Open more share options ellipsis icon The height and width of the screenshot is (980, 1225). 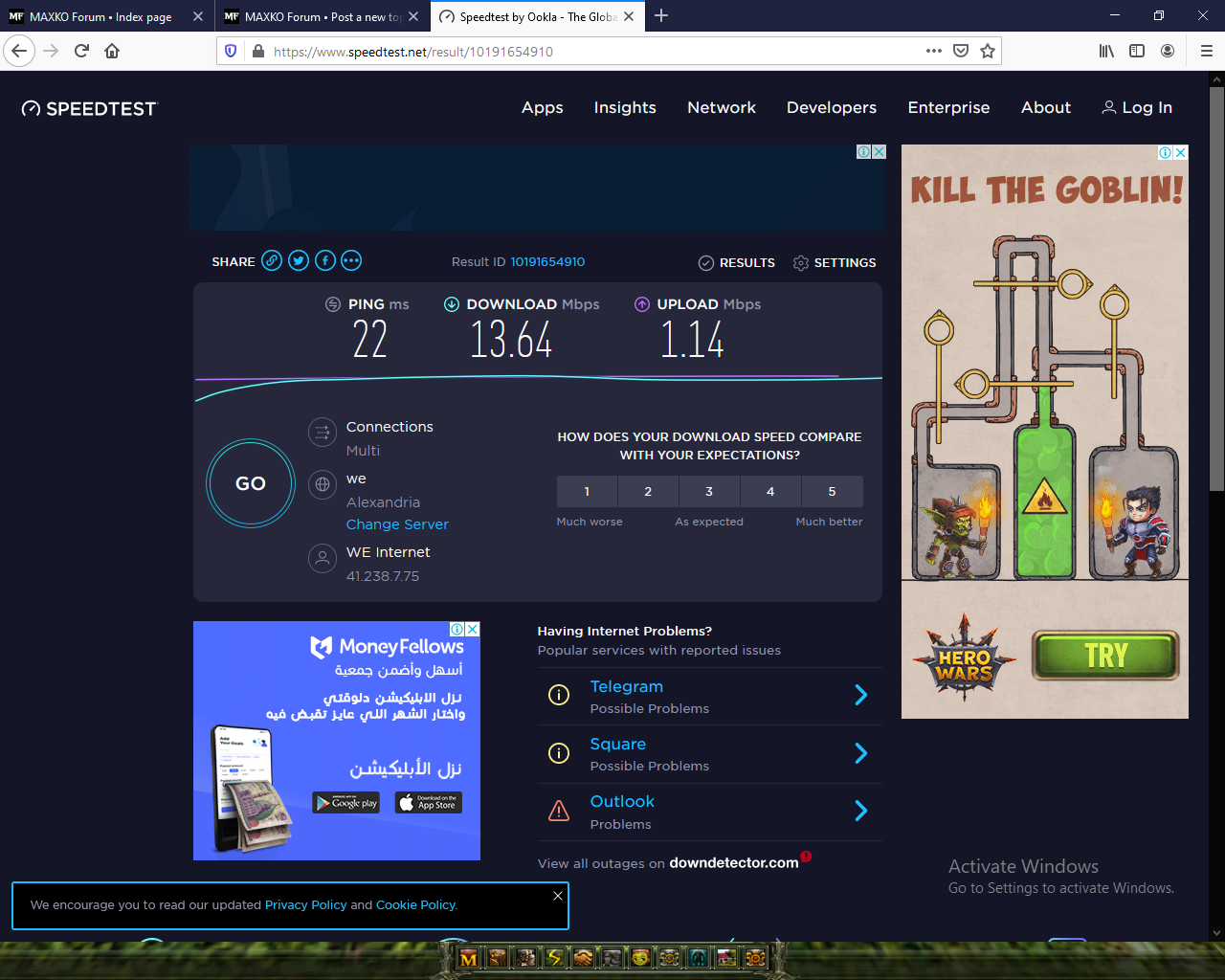click(x=351, y=260)
